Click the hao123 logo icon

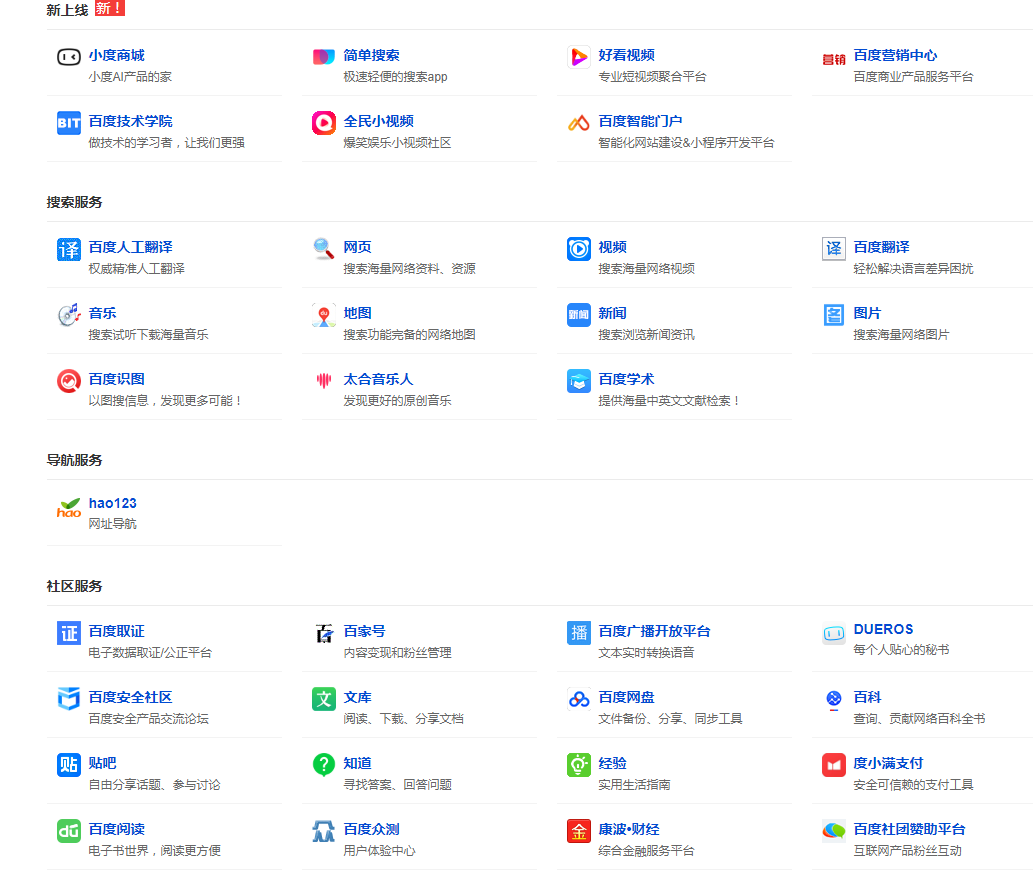pyautogui.click(x=69, y=507)
